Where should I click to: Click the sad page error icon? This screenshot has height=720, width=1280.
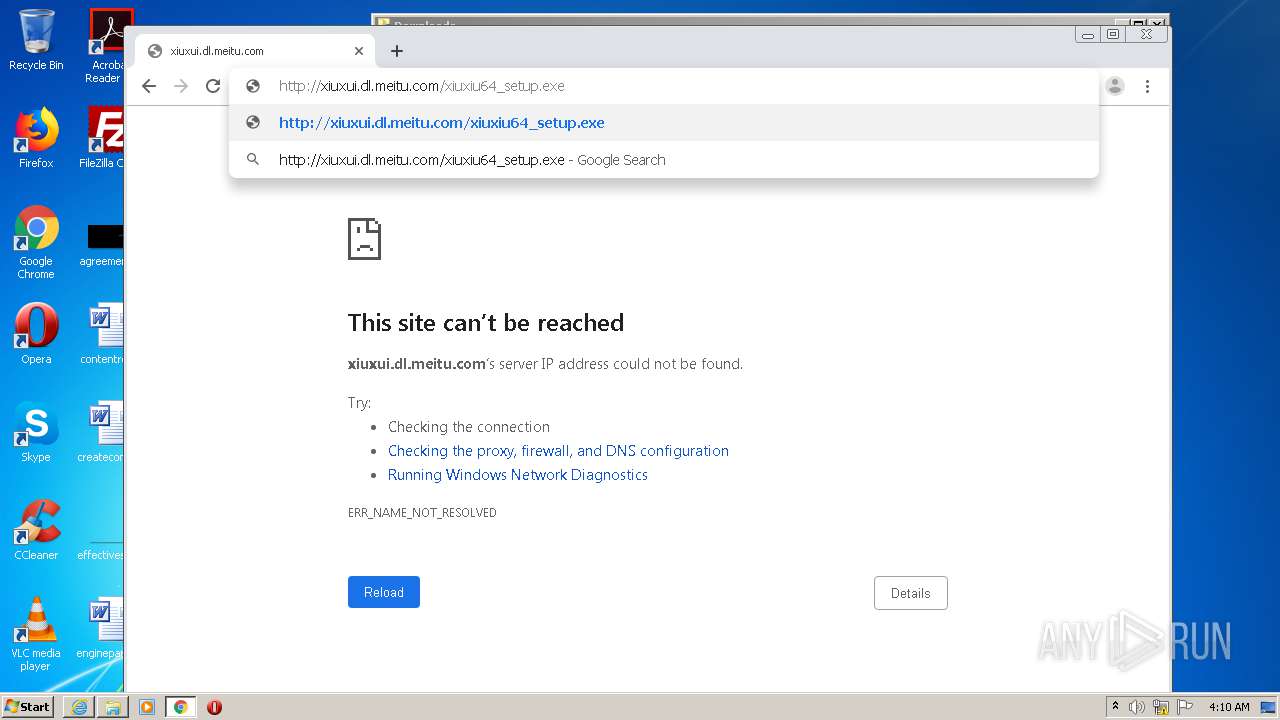tap(364, 239)
